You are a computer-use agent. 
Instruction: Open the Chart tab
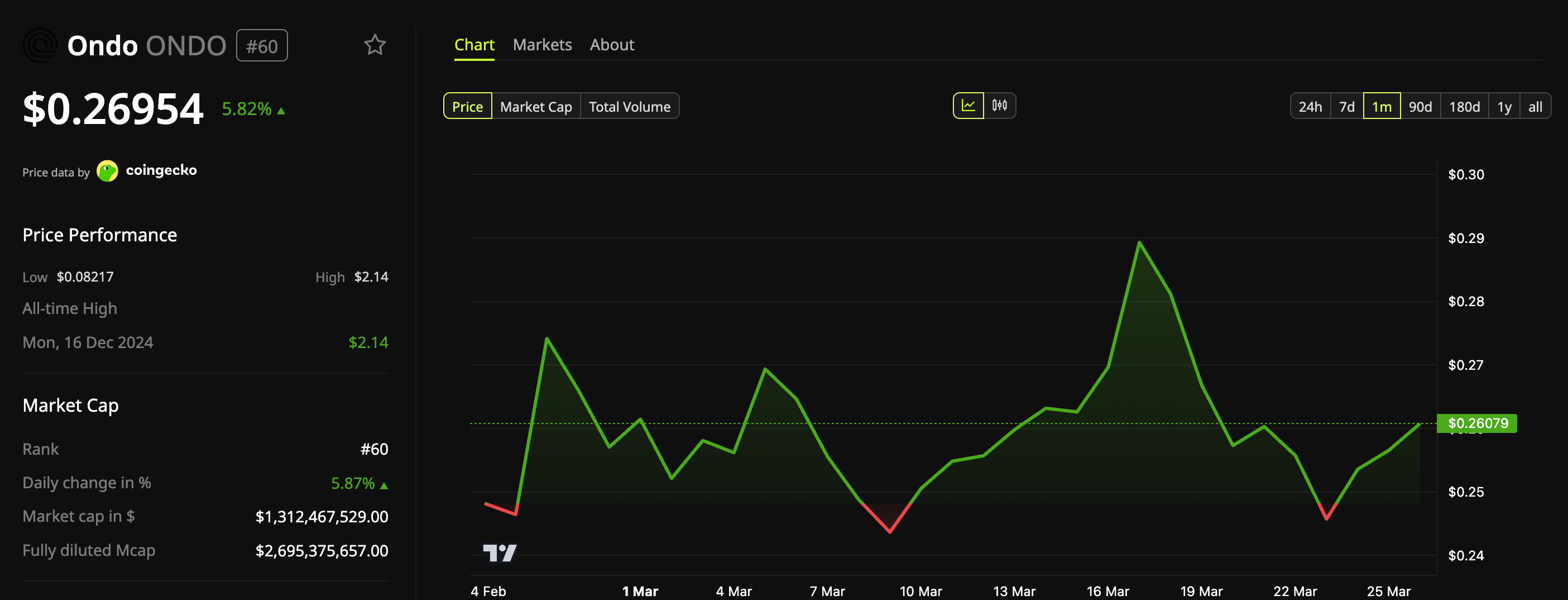click(x=474, y=45)
